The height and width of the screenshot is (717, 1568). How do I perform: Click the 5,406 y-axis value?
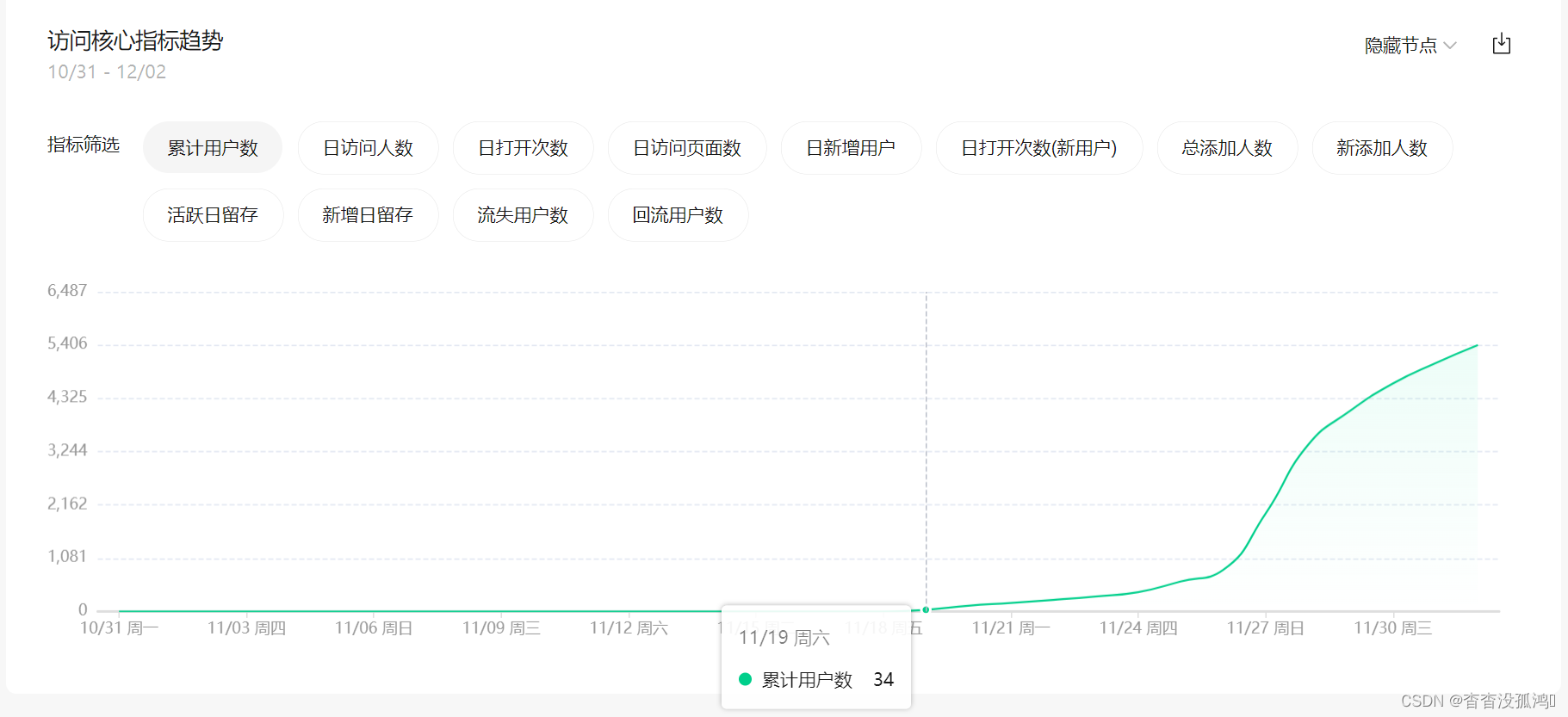pos(67,343)
